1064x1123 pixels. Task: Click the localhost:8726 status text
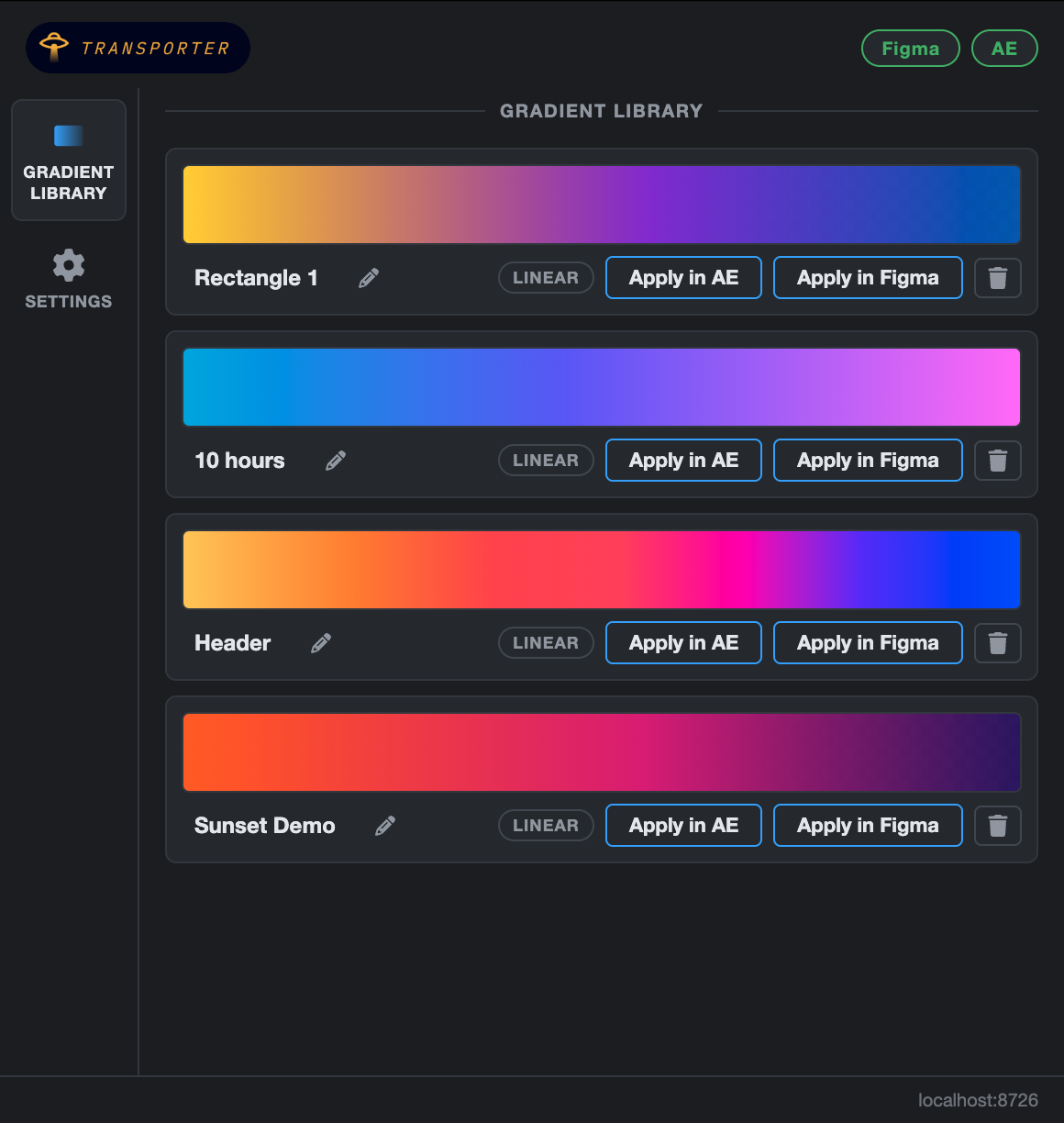tap(978, 1100)
